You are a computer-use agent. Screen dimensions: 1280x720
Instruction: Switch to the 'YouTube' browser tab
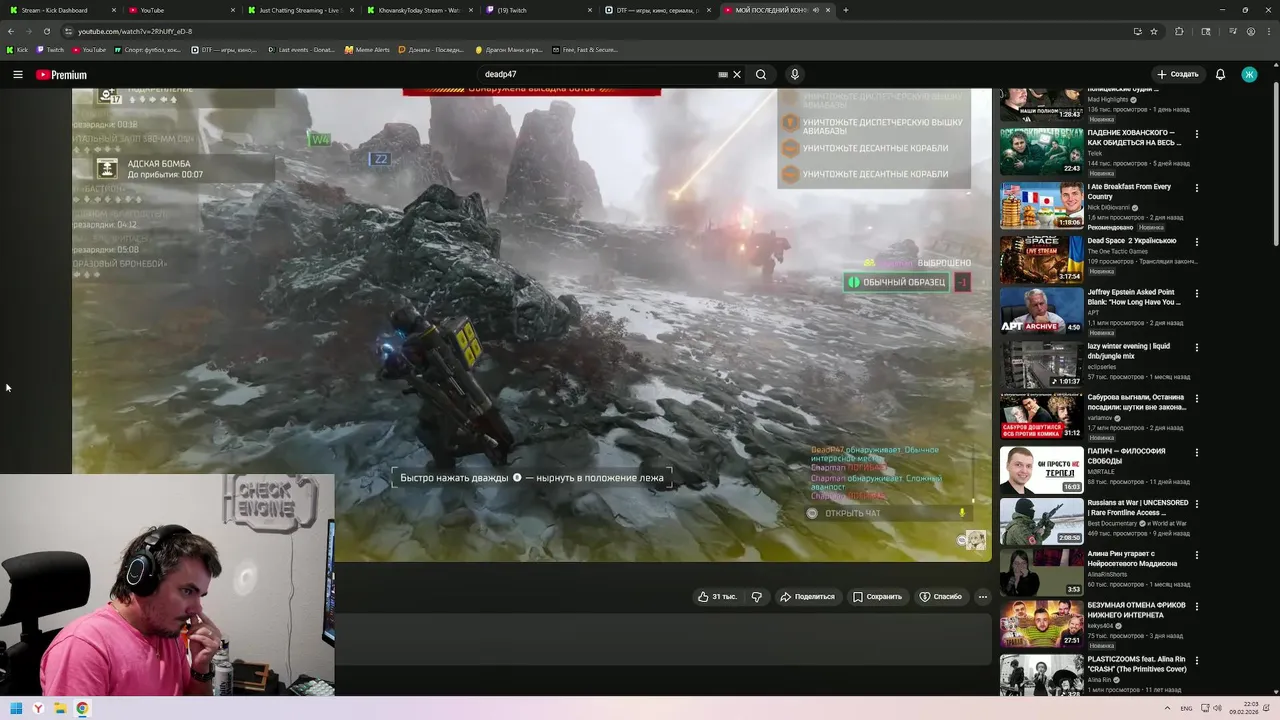coord(180,10)
